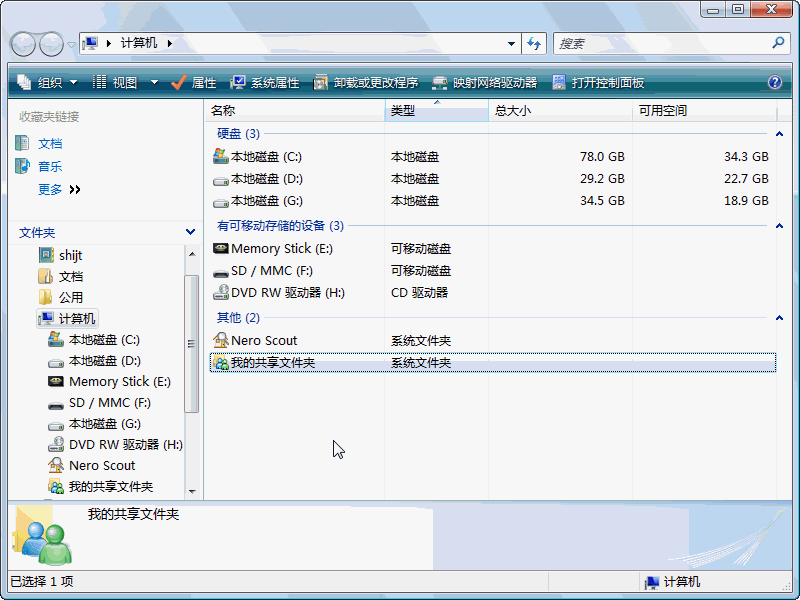Select Memory Stick (E:) icon in file list
800x600 pixels.
pyautogui.click(x=220, y=248)
